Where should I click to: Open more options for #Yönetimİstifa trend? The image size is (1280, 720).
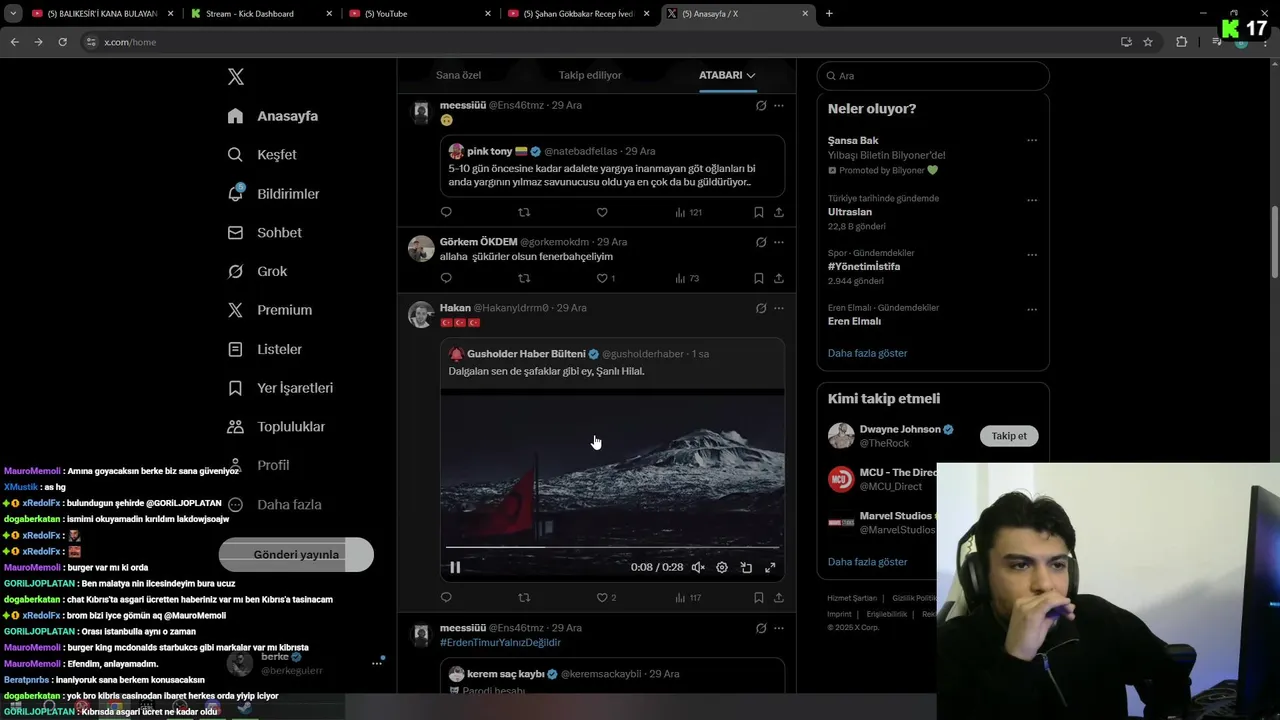click(1032, 255)
